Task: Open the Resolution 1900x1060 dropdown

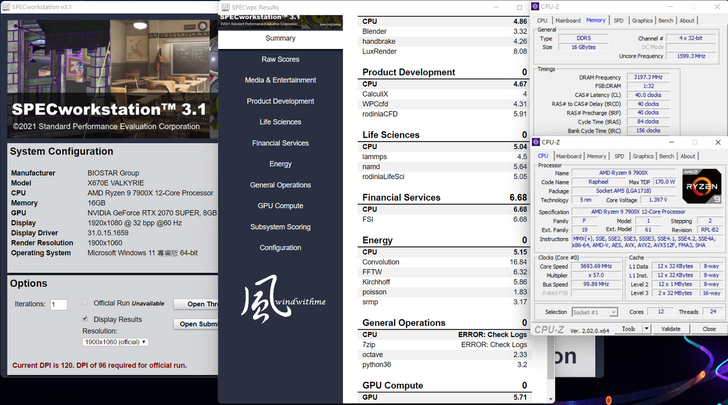Action: (x=115, y=342)
